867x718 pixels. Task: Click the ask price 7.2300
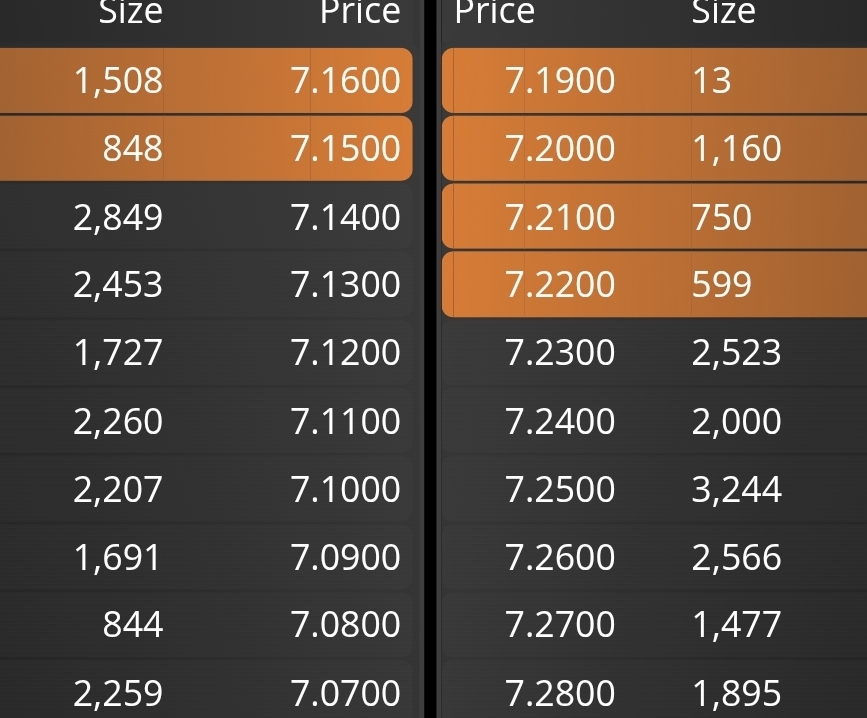[x=560, y=353]
